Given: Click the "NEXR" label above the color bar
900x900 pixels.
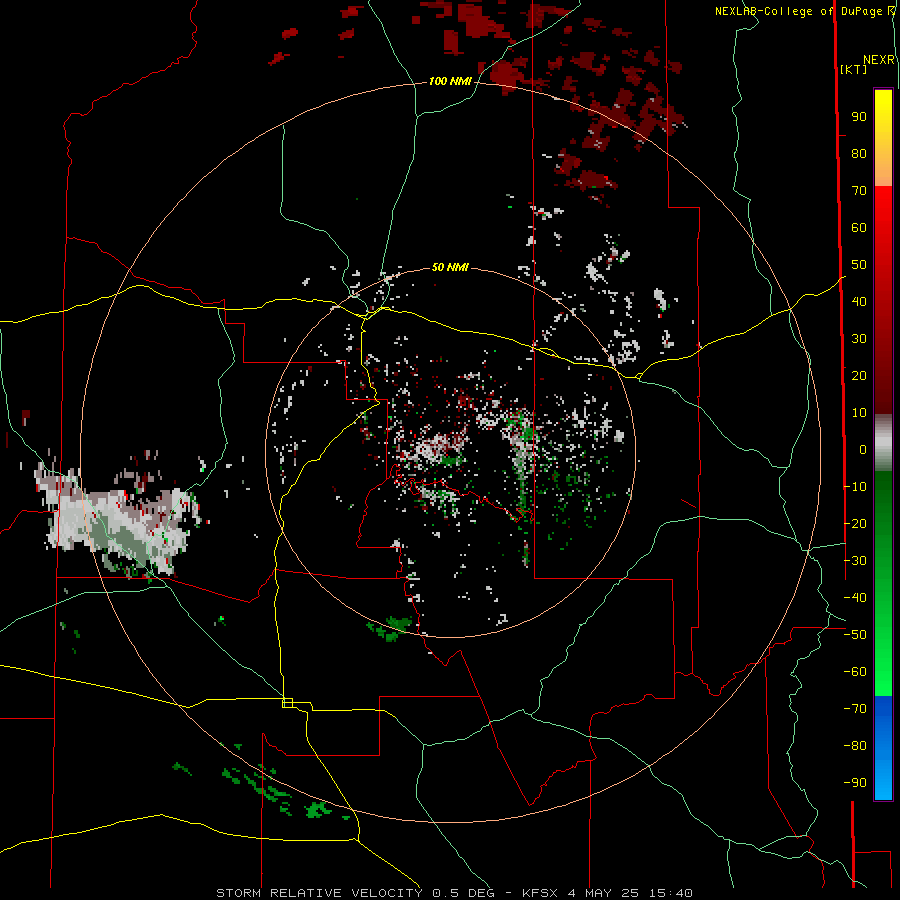Looking at the screenshot, I should pos(879,60).
